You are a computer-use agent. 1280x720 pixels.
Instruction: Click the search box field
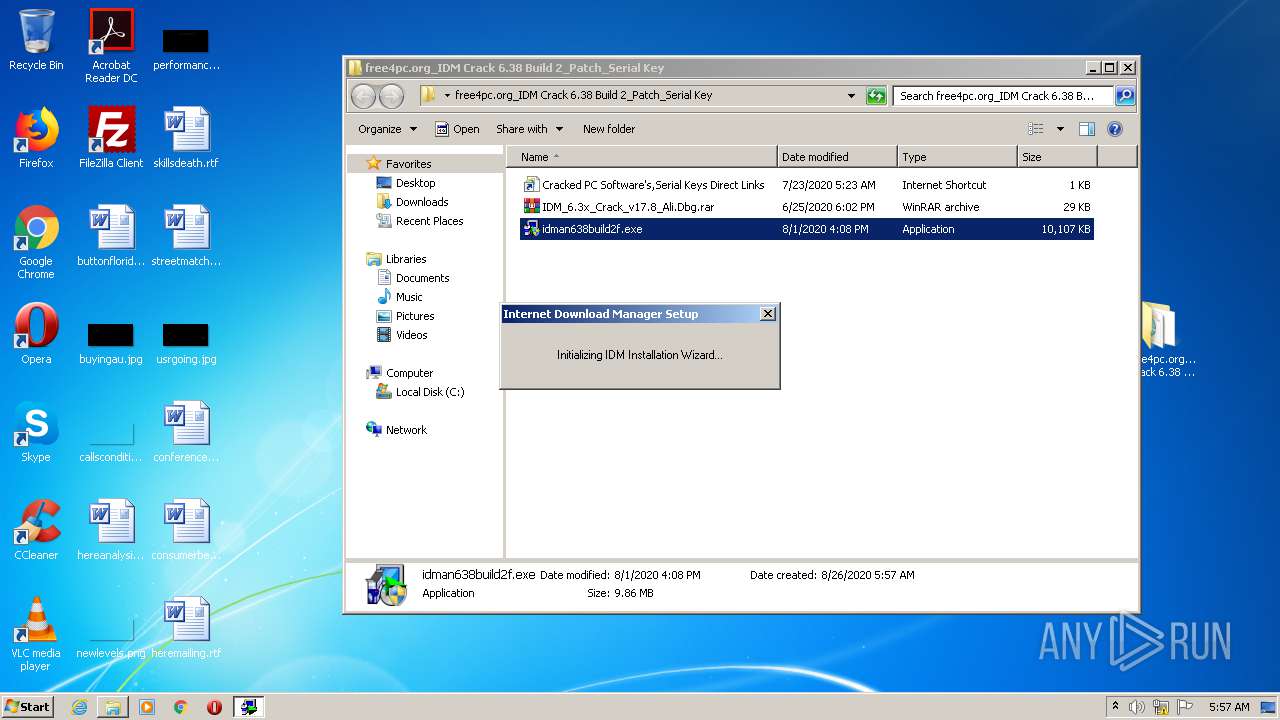(1003, 96)
